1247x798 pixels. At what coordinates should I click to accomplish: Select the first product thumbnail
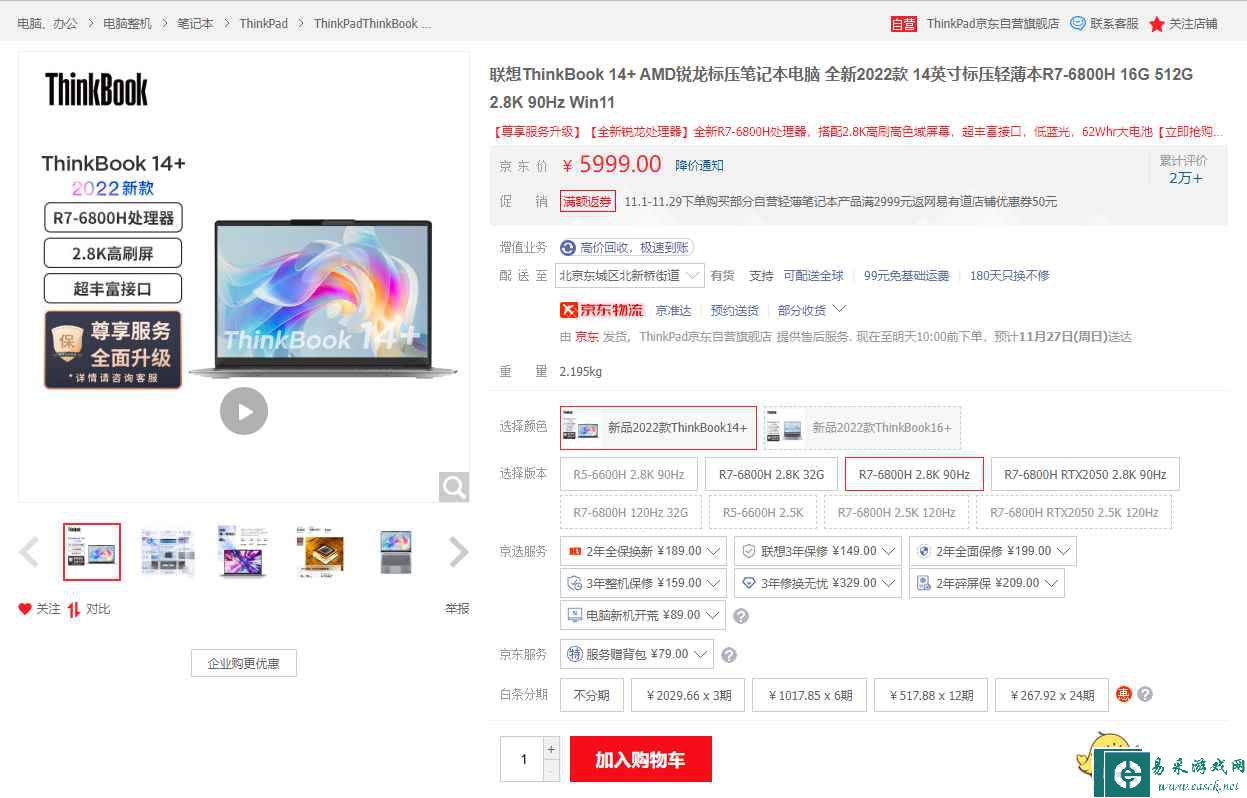92,551
